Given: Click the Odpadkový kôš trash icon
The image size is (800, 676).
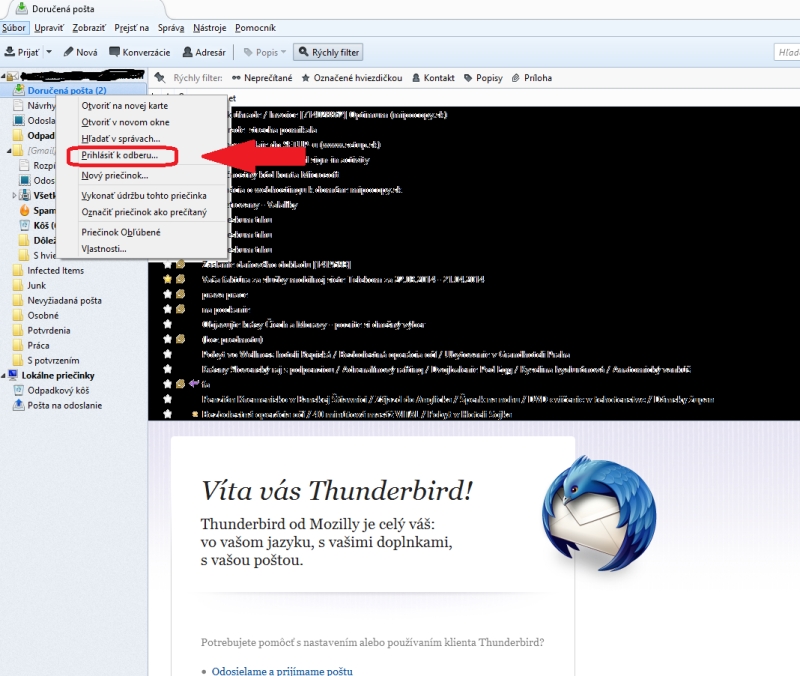Looking at the screenshot, I should pyautogui.click(x=19, y=390).
